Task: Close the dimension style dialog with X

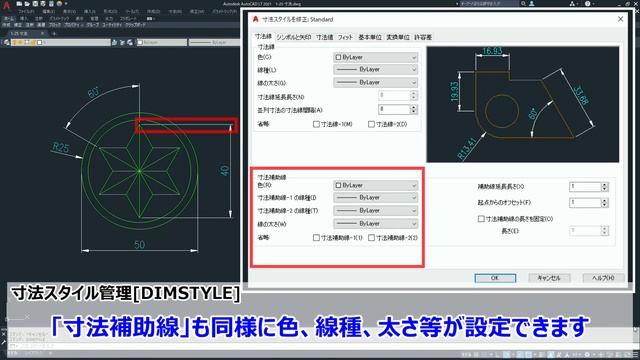Action: point(620,19)
